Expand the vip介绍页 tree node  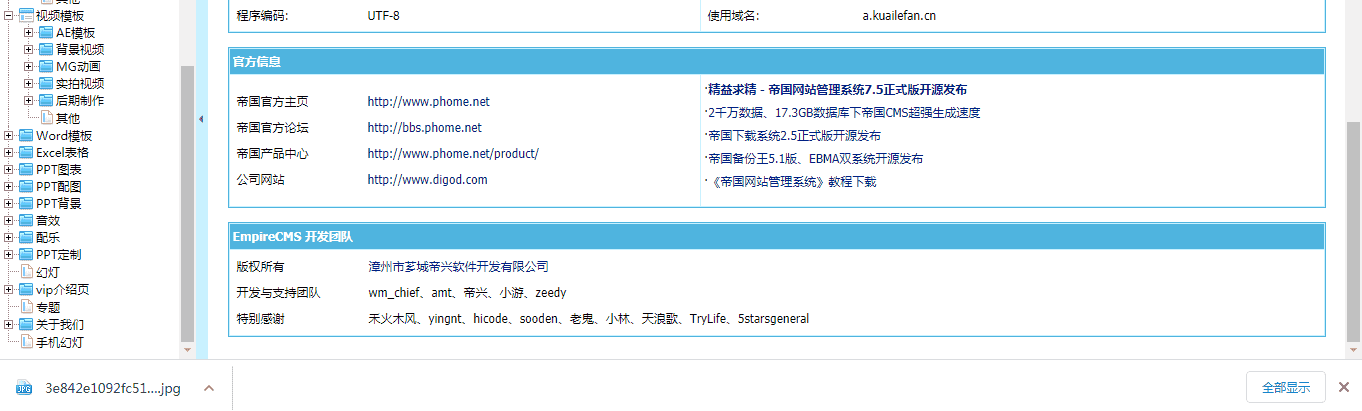[x=9, y=289]
